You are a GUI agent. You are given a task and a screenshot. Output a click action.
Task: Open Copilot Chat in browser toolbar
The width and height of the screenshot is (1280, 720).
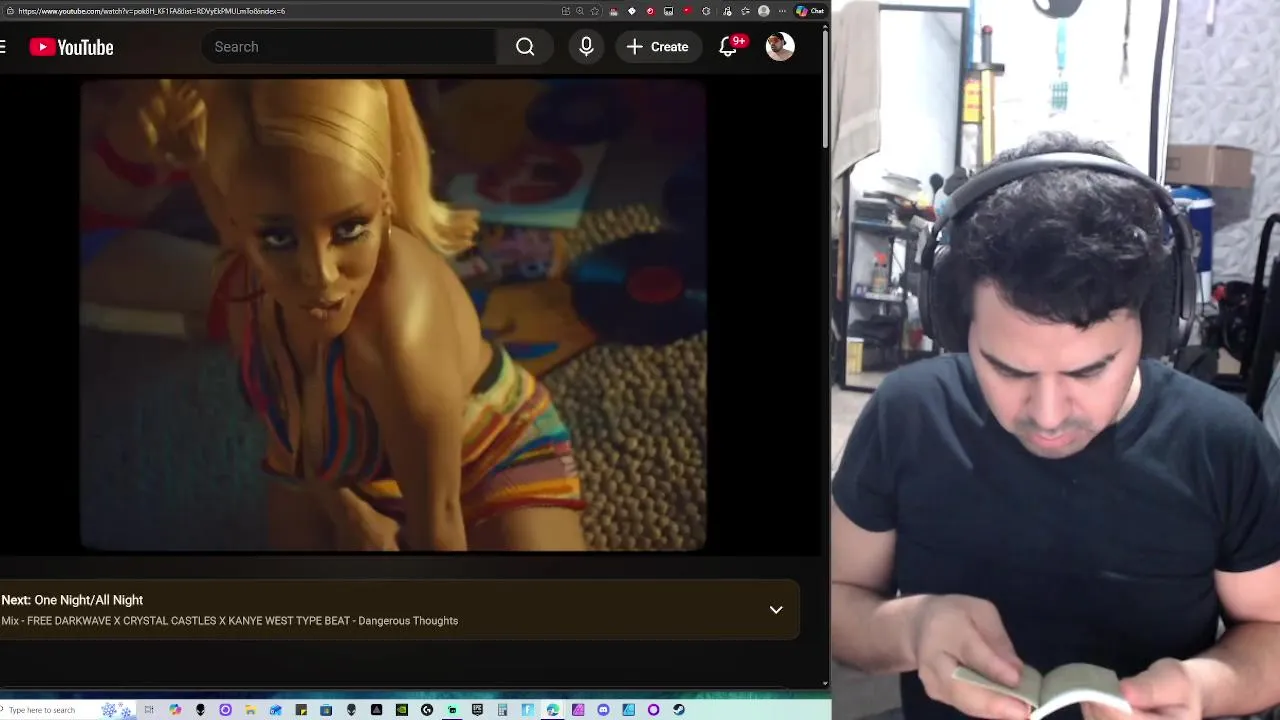click(x=810, y=11)
